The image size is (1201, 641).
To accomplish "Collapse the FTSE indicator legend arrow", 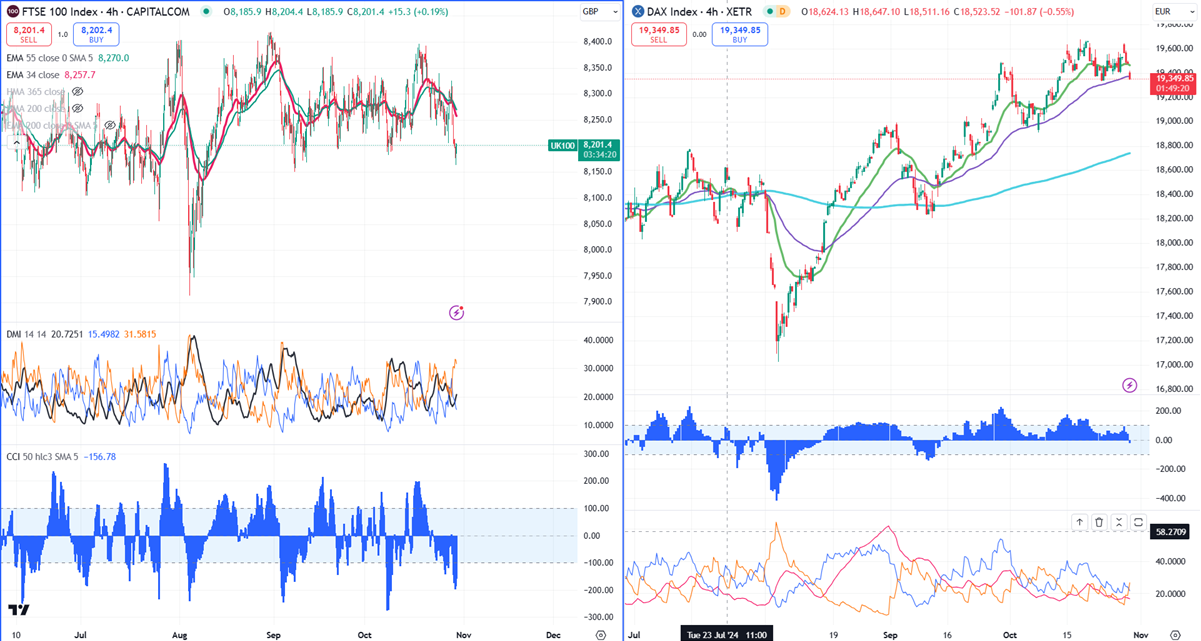I will [x=17, y=142].
